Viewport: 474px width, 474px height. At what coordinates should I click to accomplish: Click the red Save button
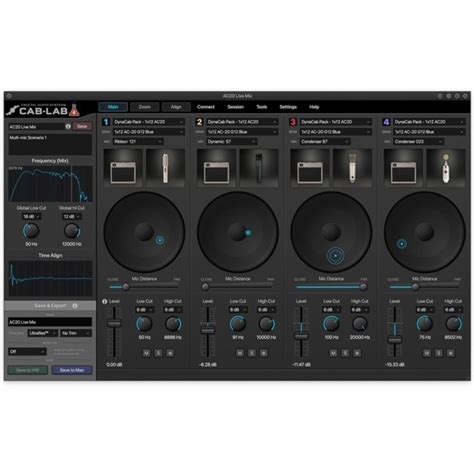tap(82, 126)
